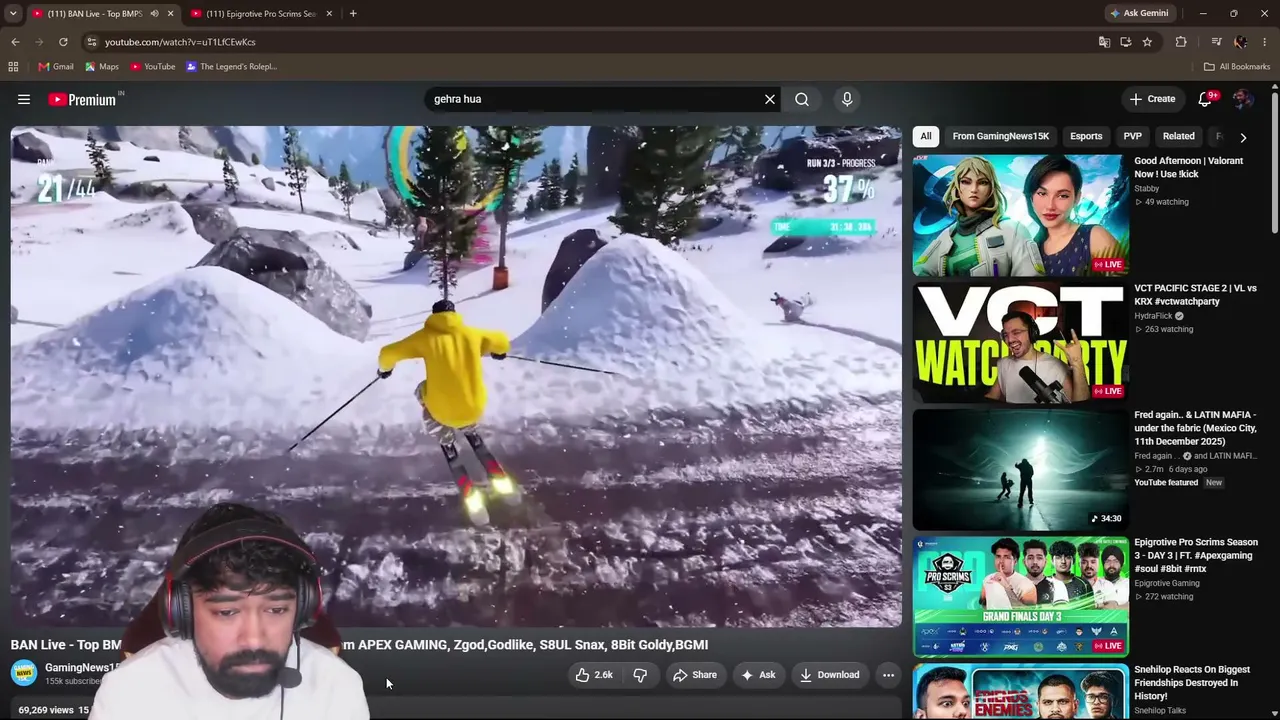
Task: Install or cast page icon in address bar
Action: (x=1125, y=42)
